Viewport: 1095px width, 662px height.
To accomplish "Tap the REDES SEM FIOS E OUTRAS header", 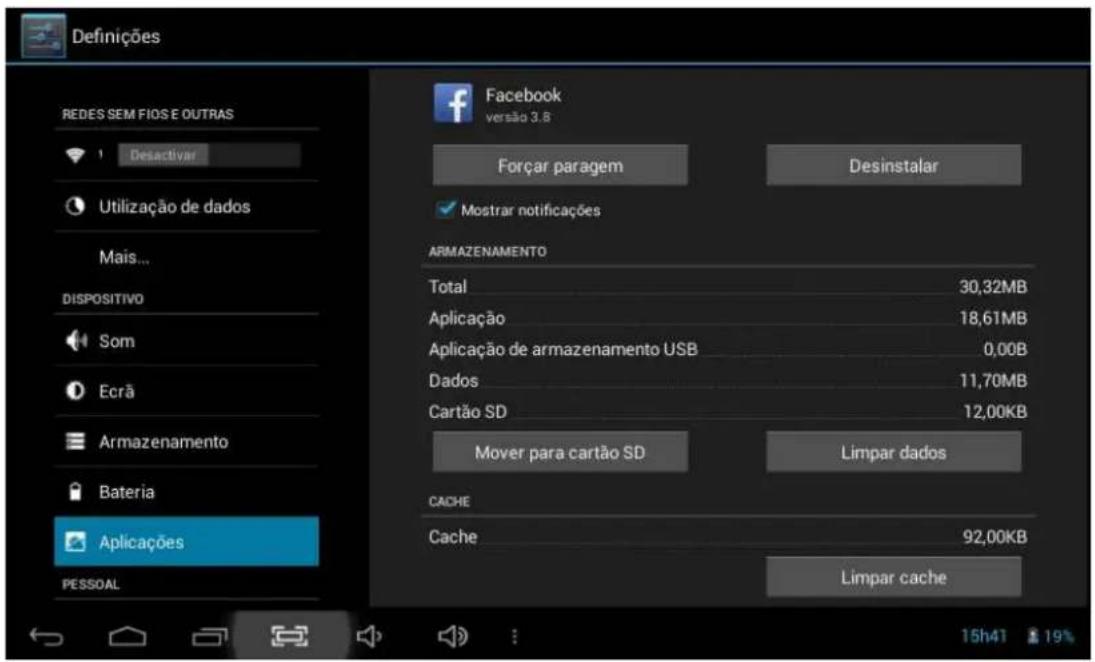I will pyautogui.click(x=148, y=115).
